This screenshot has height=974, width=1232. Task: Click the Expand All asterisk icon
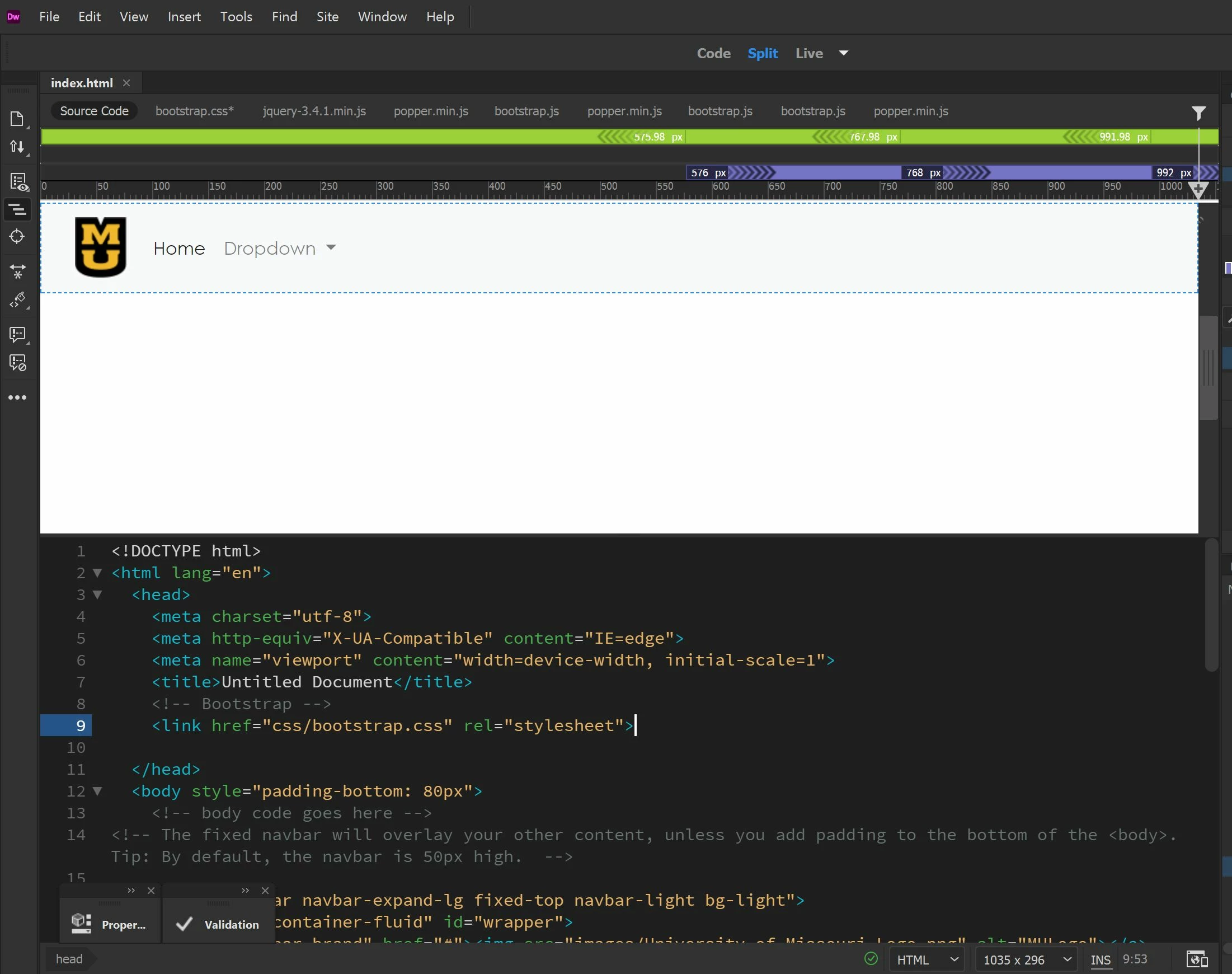pyautogui.click(x=18, y=271)
